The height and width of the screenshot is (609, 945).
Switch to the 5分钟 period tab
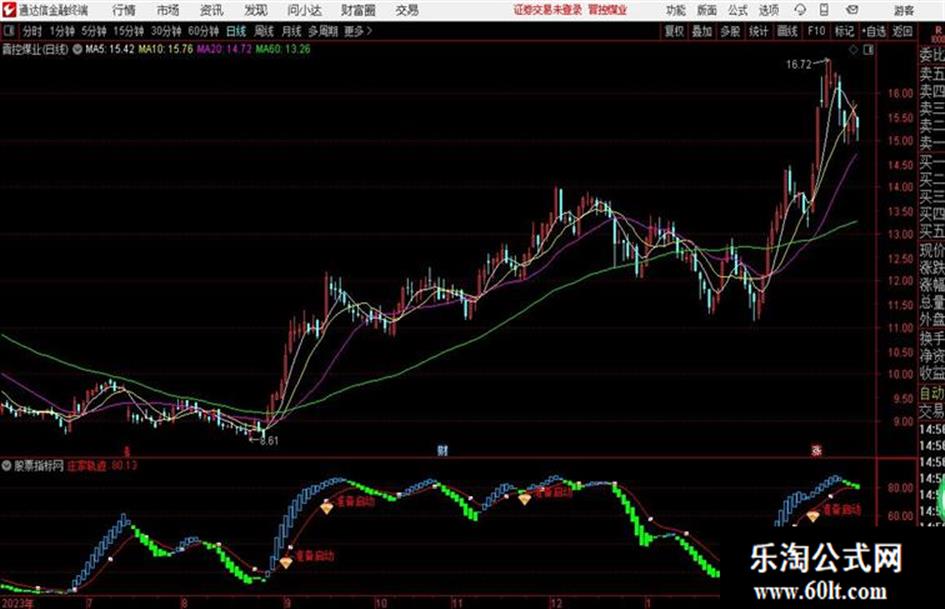click(x=94, y=31)
